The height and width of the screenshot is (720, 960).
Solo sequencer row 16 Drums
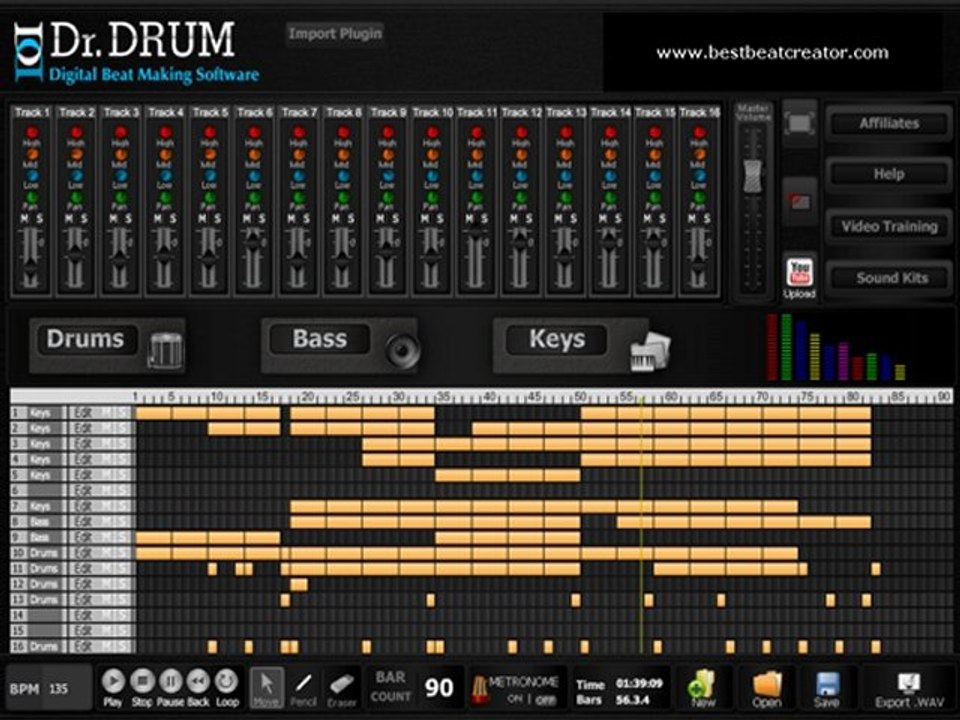click(123, 647)
